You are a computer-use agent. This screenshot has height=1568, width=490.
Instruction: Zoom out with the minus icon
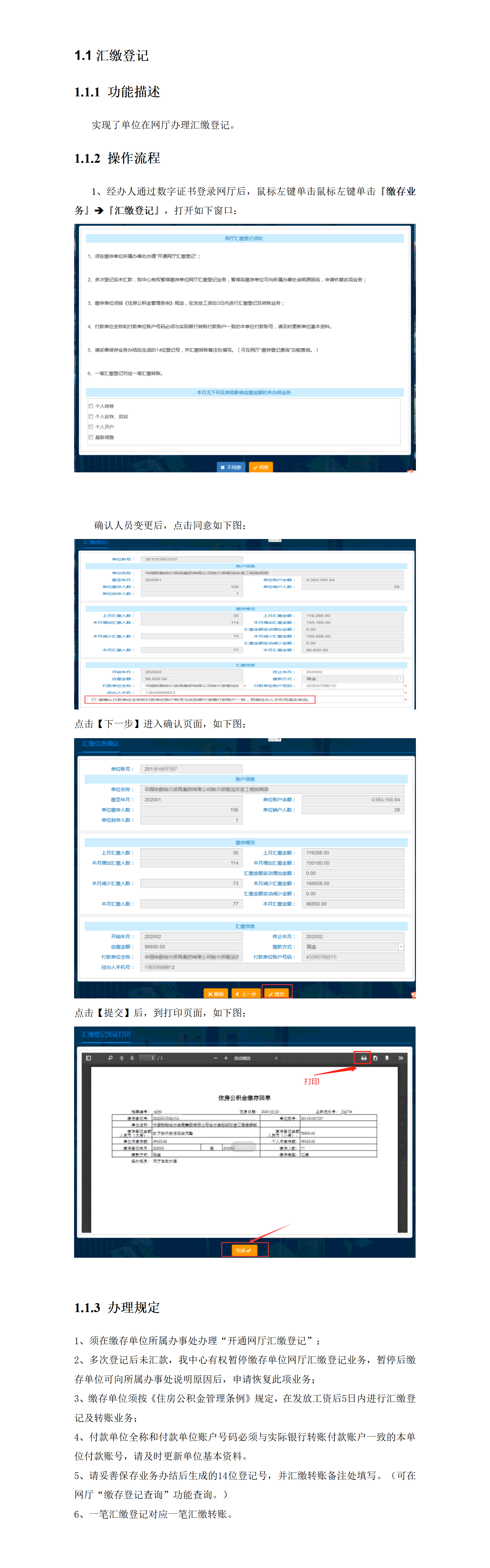pos(216,1058)
